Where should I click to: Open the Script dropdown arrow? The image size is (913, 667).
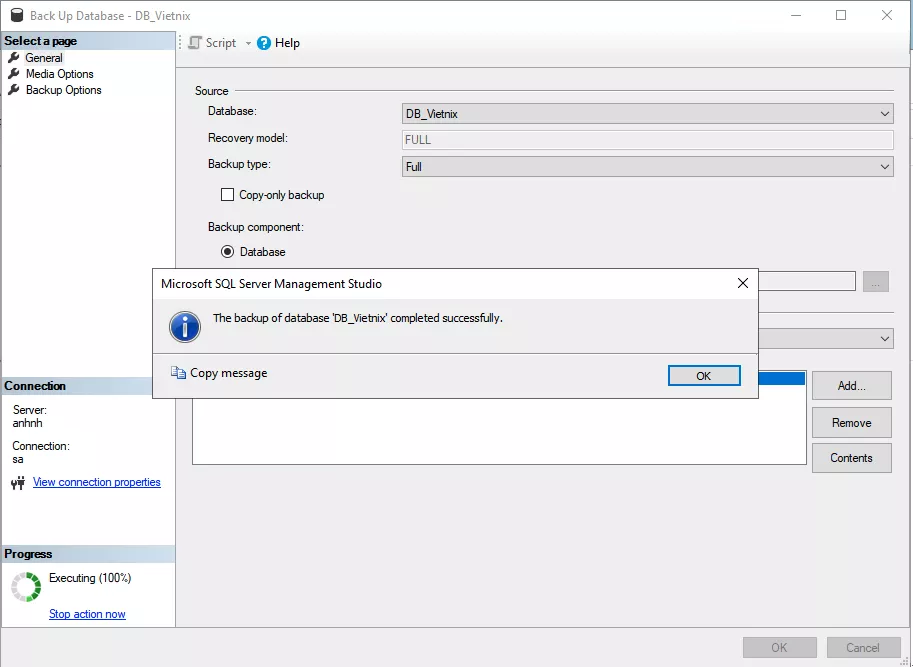pyautogui.click(x=248, y=43)
